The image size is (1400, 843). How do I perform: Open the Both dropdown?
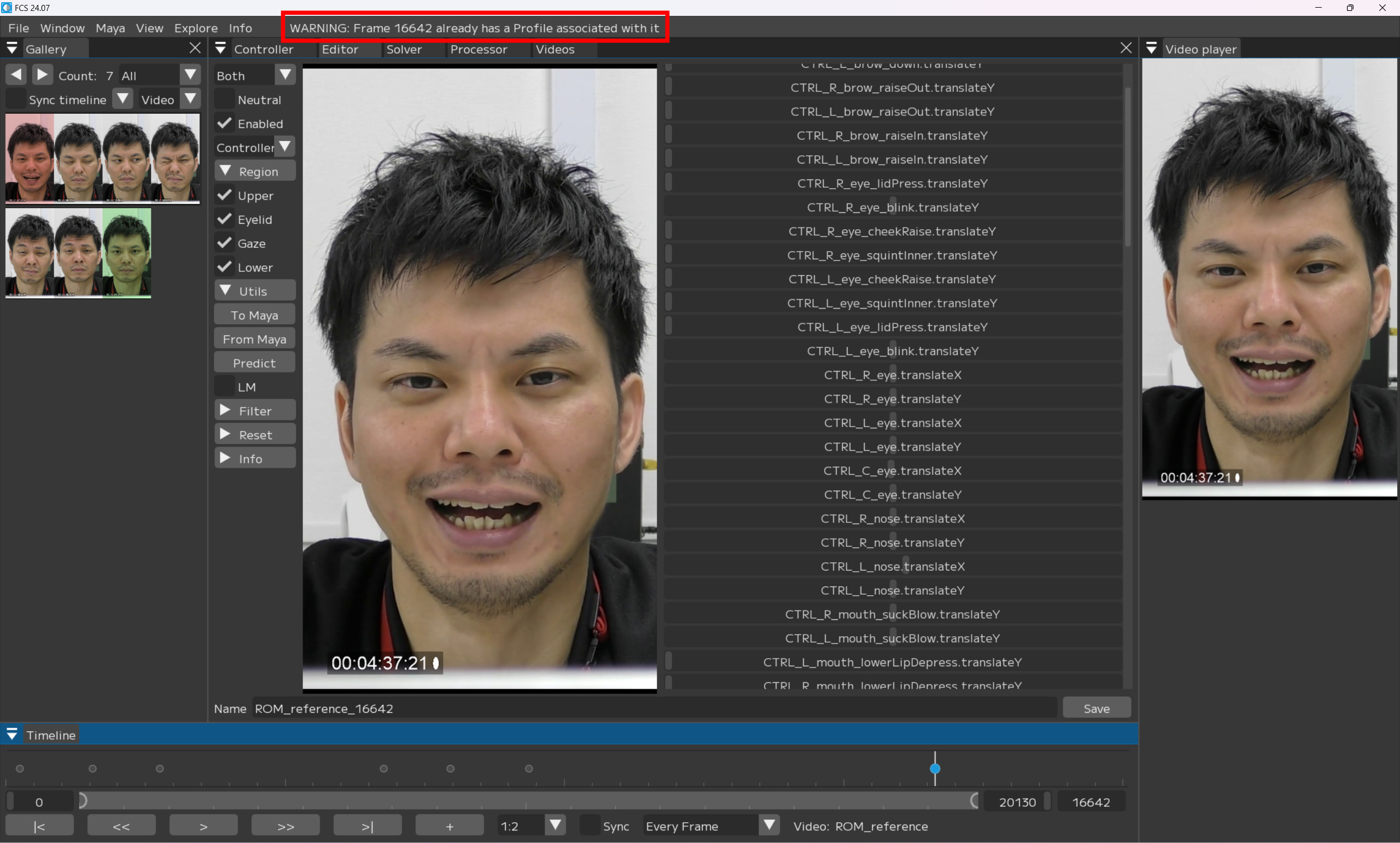tap(285, 75)
